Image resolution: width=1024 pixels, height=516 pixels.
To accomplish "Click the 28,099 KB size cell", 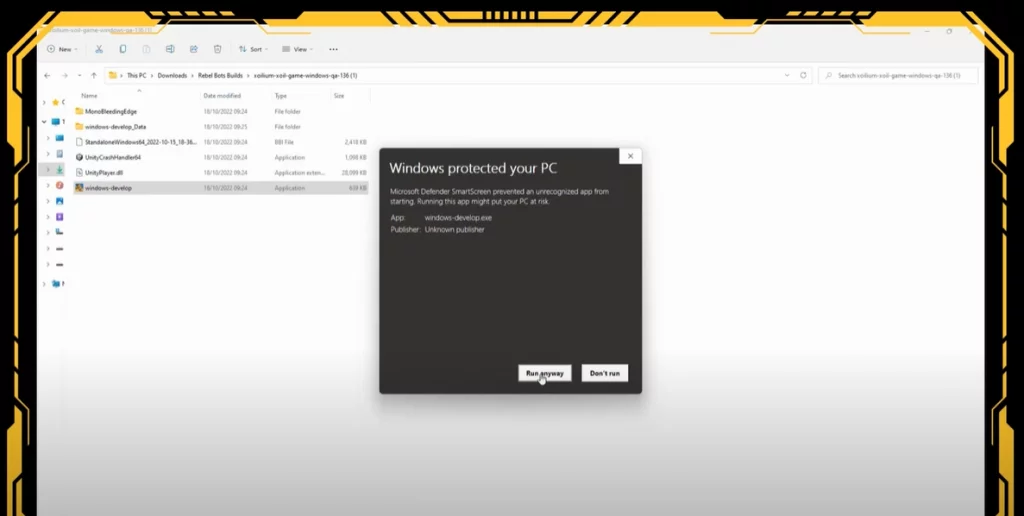I will click(354, 172).
